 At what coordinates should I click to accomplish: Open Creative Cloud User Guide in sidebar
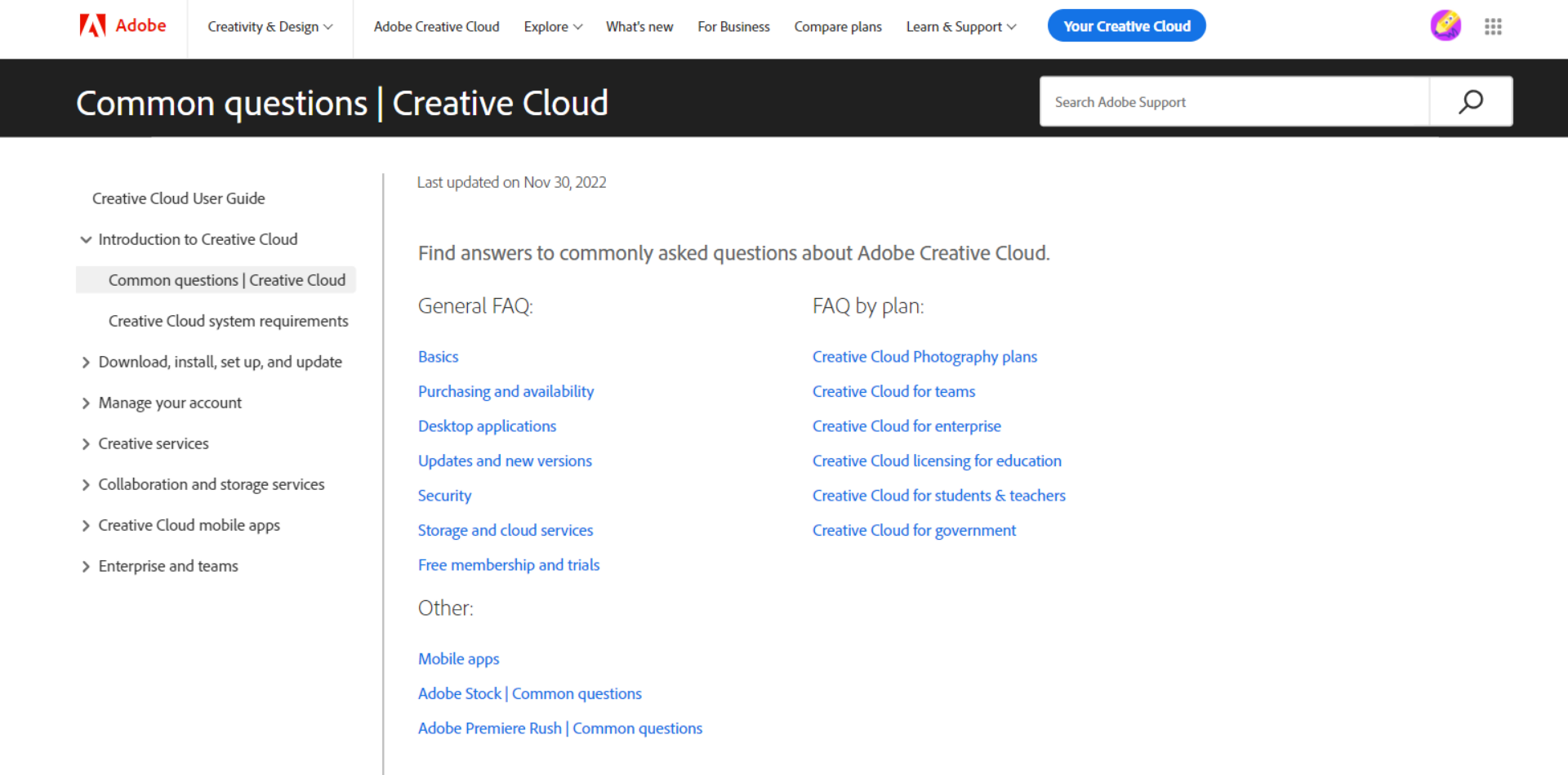pyautogui.click(x=178, y=198)
